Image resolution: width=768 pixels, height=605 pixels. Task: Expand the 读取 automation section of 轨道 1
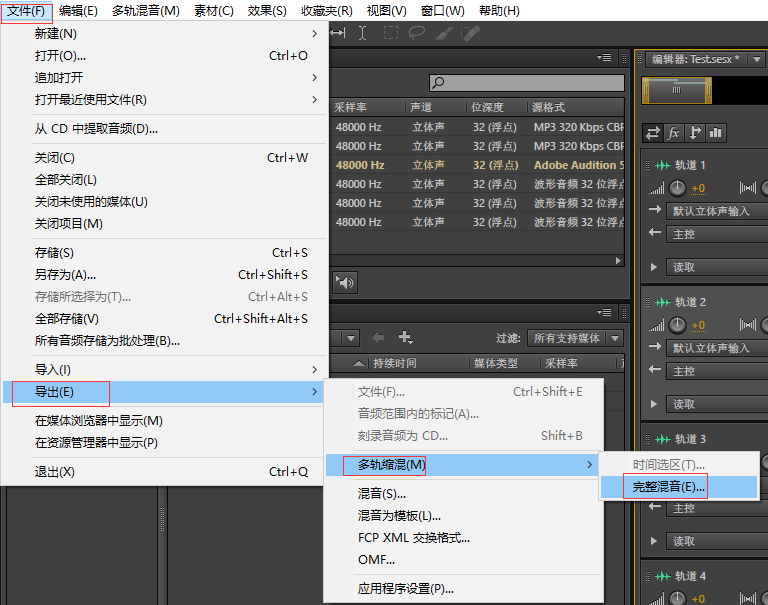pos(654,267)
